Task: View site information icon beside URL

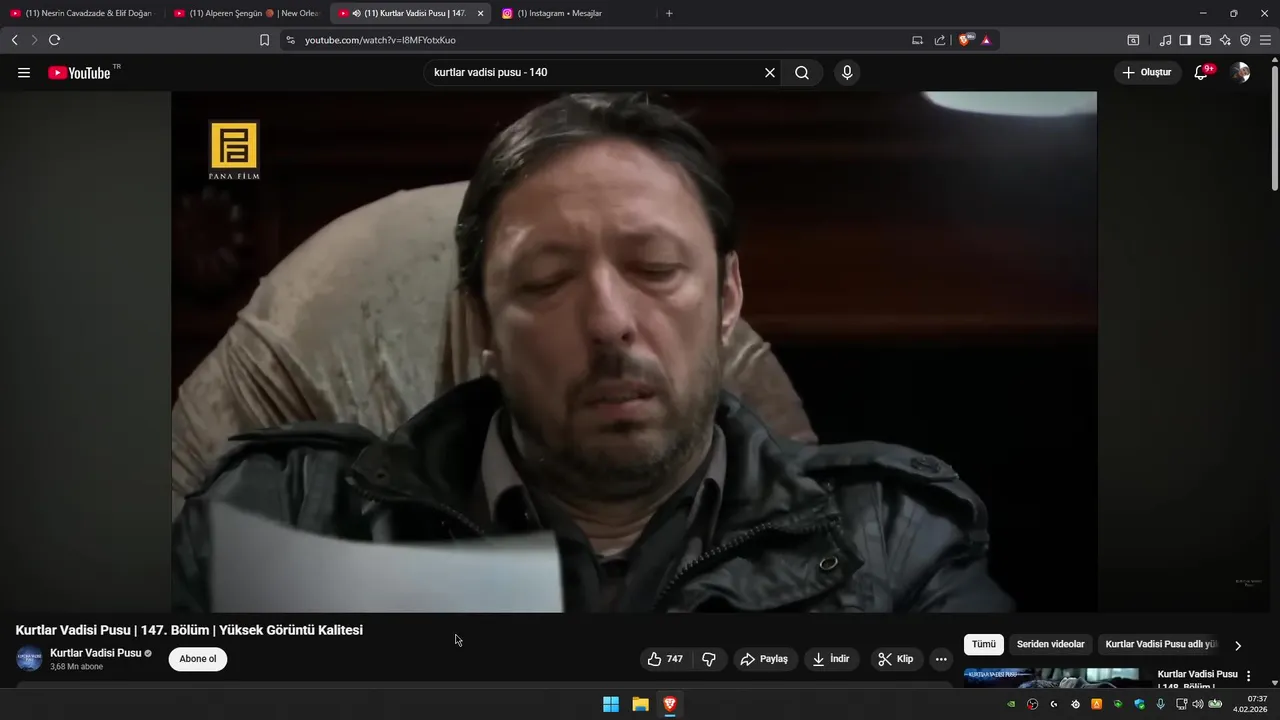Action: tap(290, 40)
